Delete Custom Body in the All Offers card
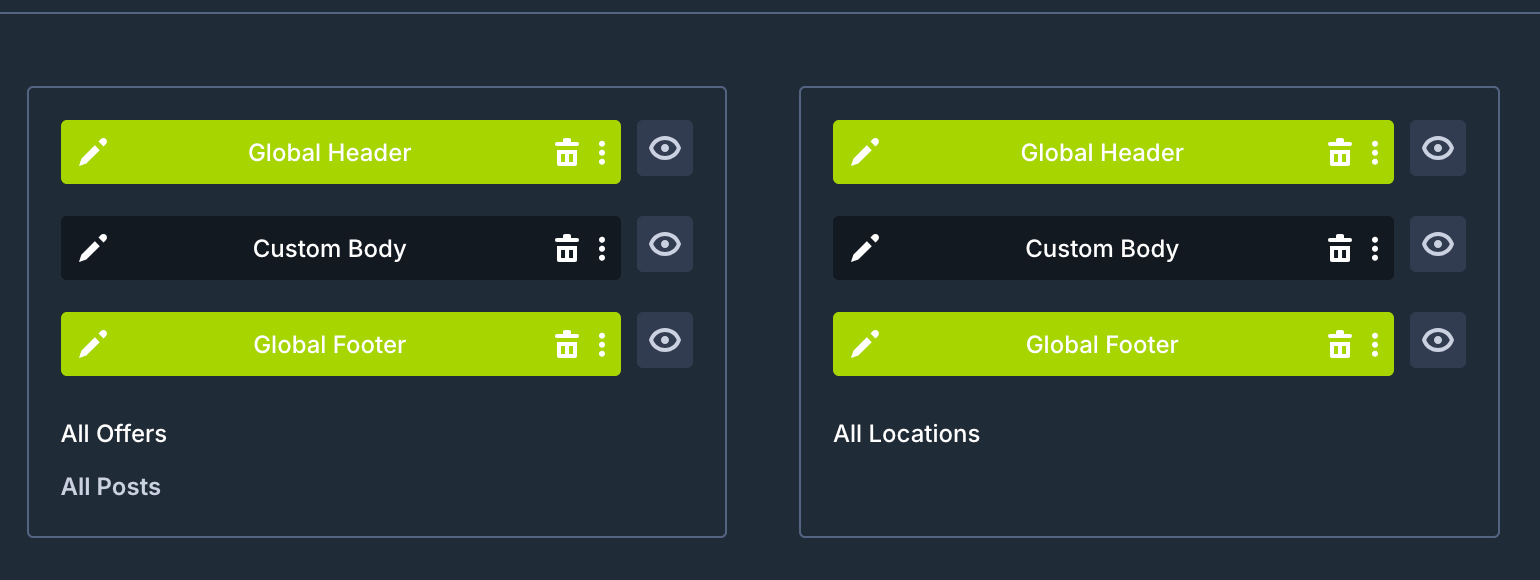Image resolution: width=1540 pixels, height=580 pixels. [567, 248]
